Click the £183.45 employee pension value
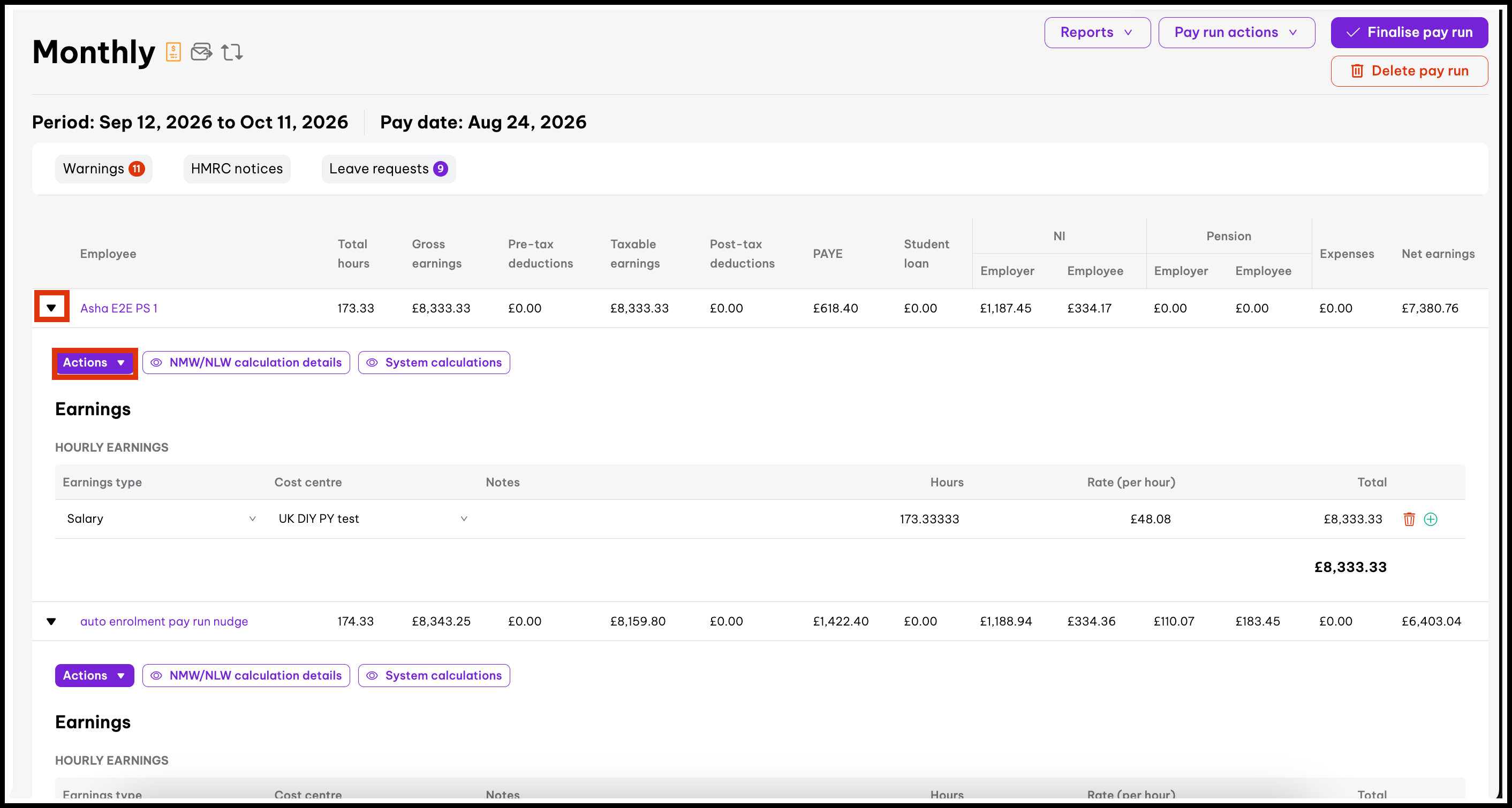This screenshot has width=1512, height=808. [1258, 621]
